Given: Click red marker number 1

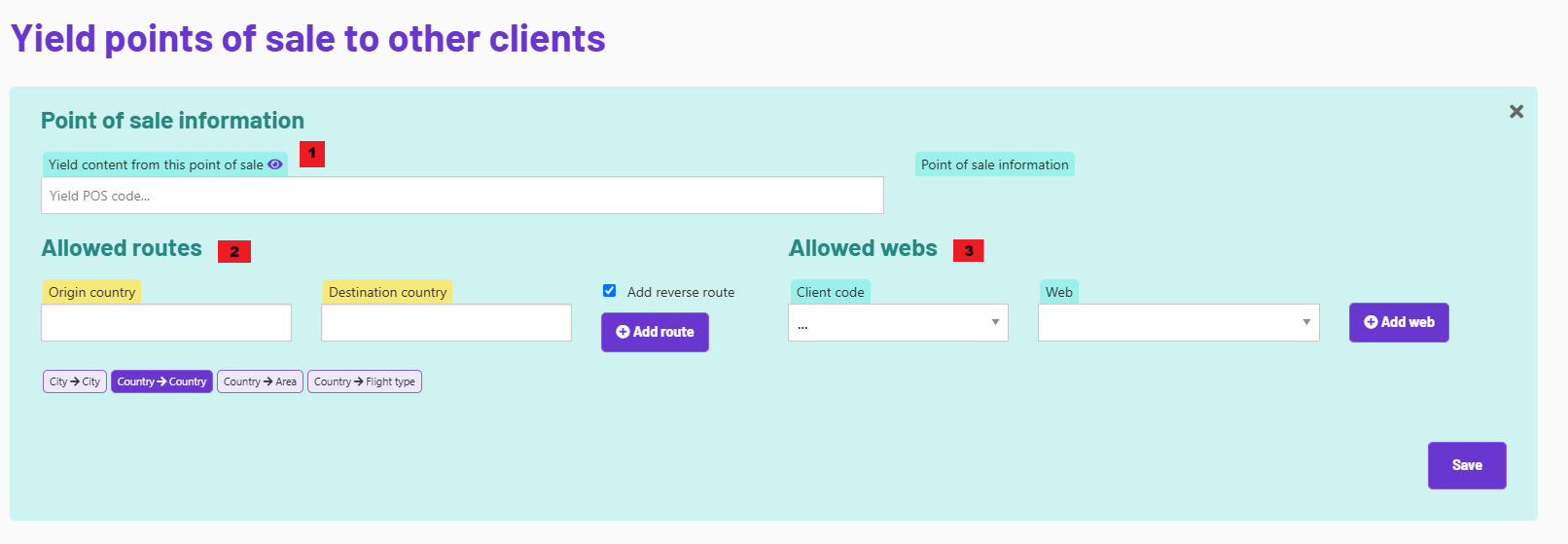Looking at the screenshot, I should point(311,154).
